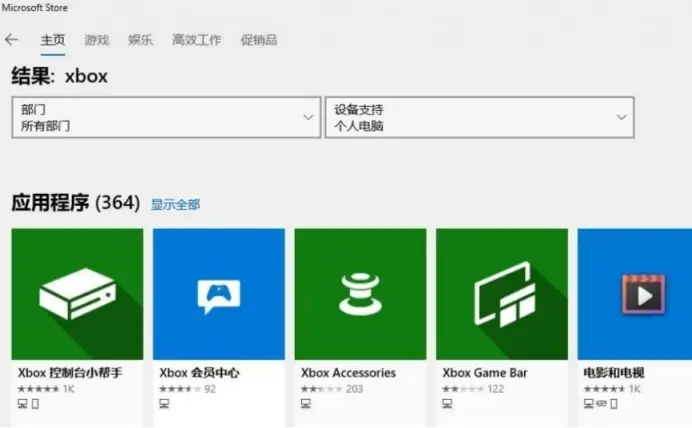This screenshot has height=428, width=692.
Task: Click the 显示全部 link
Action: pos(175,204)
